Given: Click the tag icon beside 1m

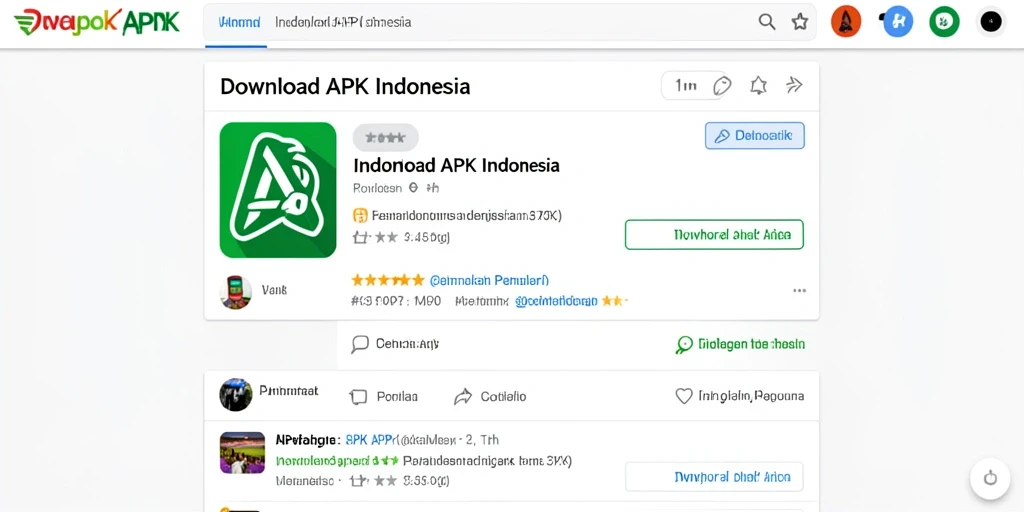Looking at the screenshot, I should (722, 86).
